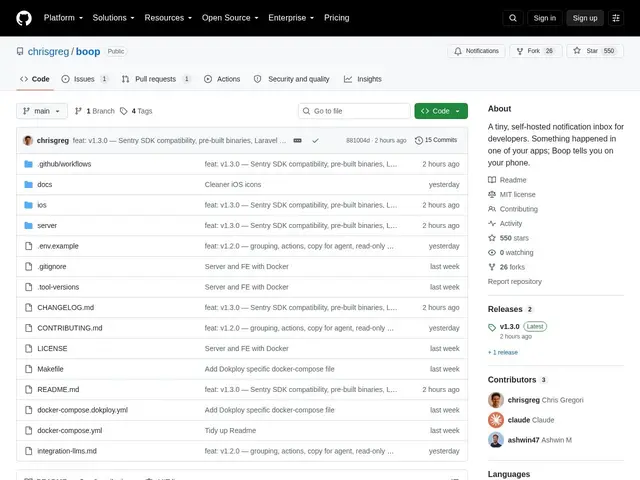Open the .tool-versions file
Image resolution: width=640 pixels, height=480 pixels.
pos(58,287)
